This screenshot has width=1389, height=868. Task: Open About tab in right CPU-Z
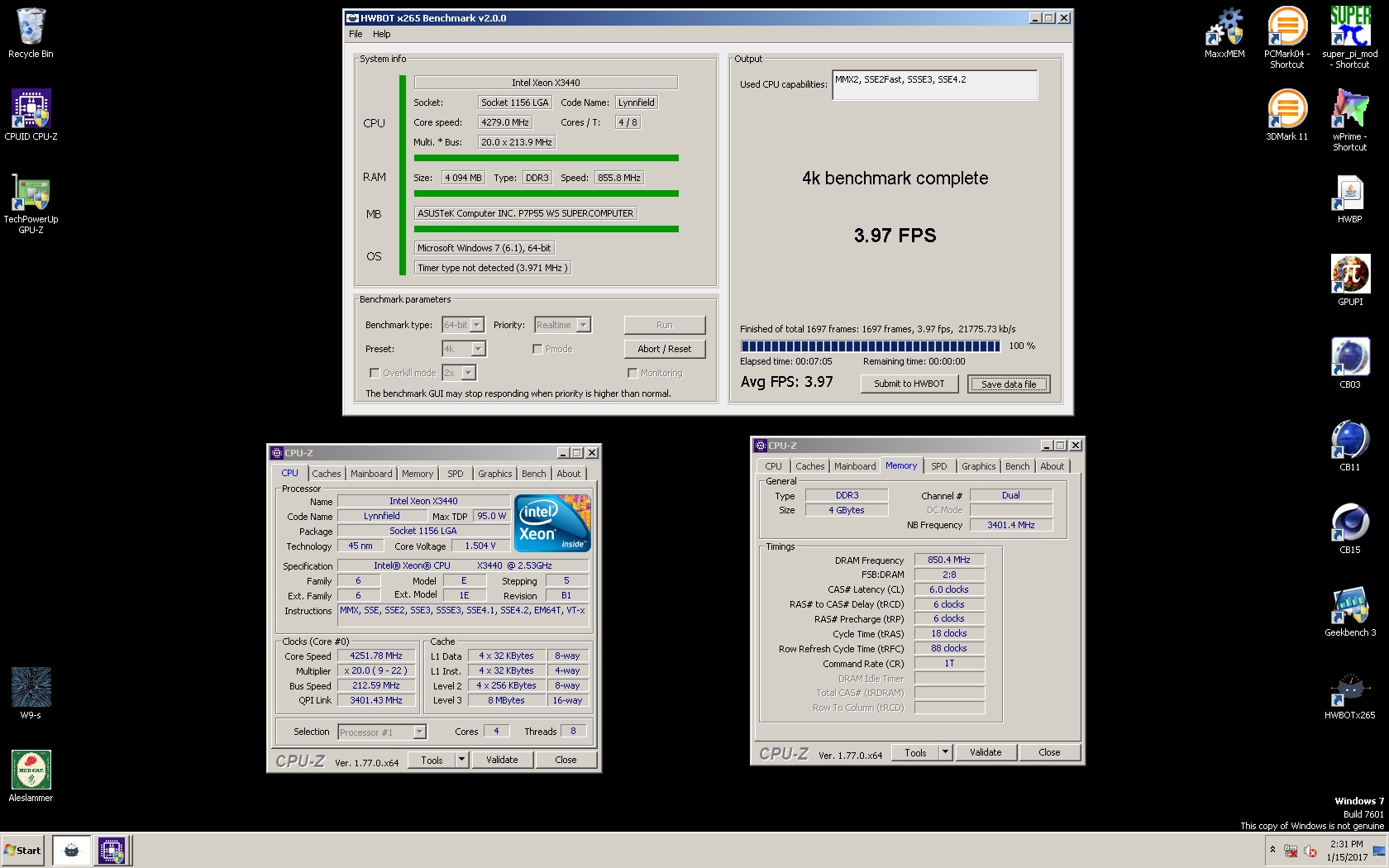point(1052,466)
